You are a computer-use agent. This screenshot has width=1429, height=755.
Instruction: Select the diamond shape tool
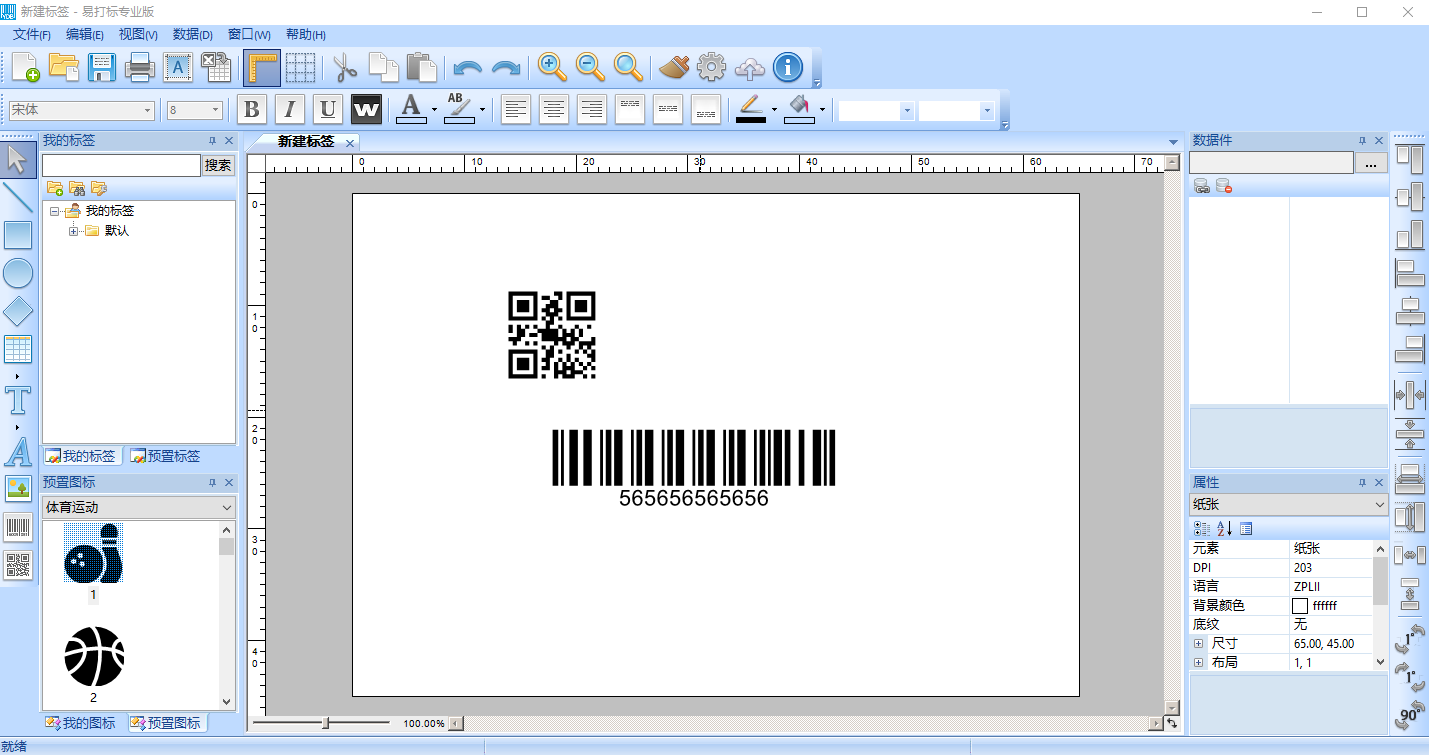pos(18,311)
